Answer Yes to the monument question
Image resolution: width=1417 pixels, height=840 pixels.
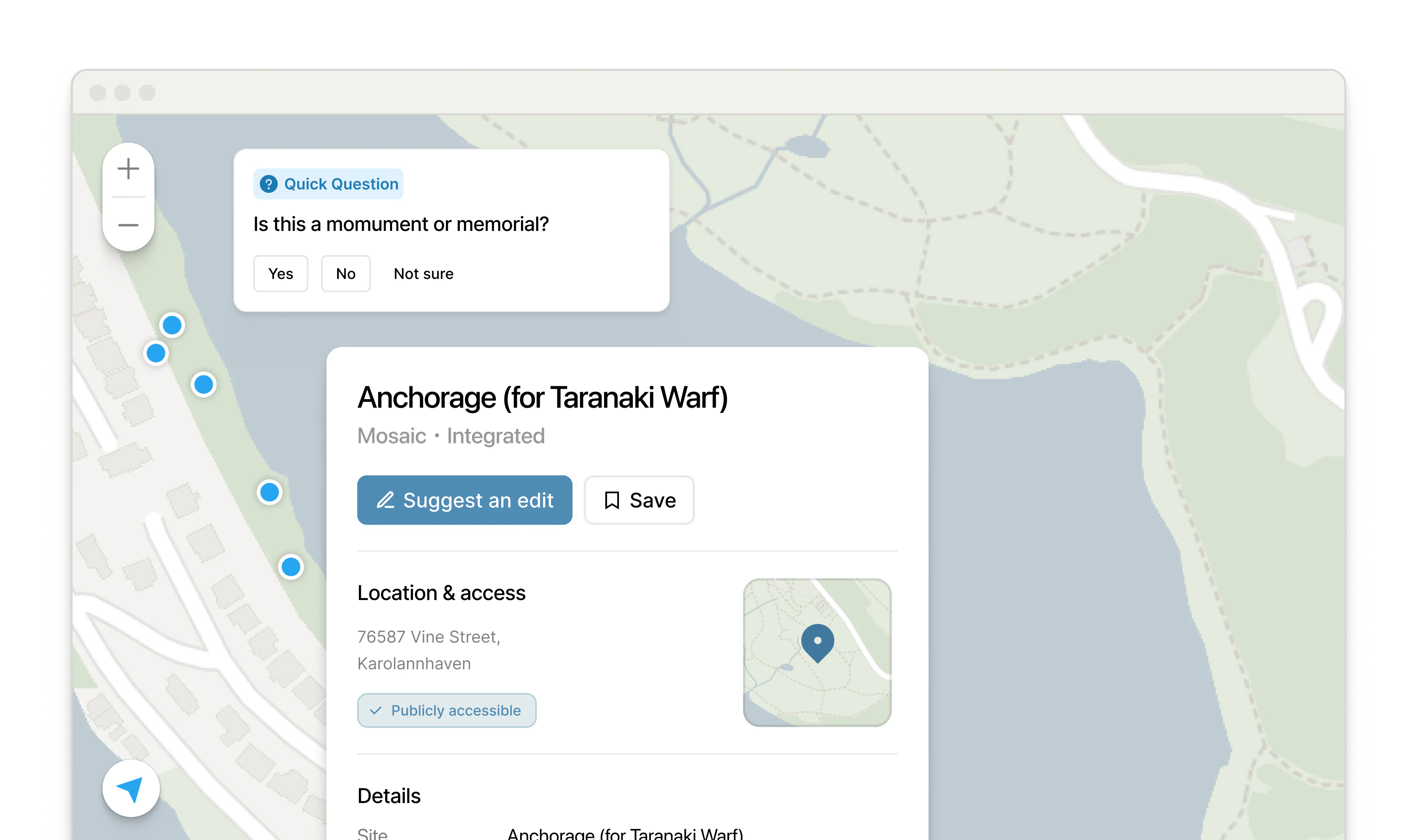(281, 274)
